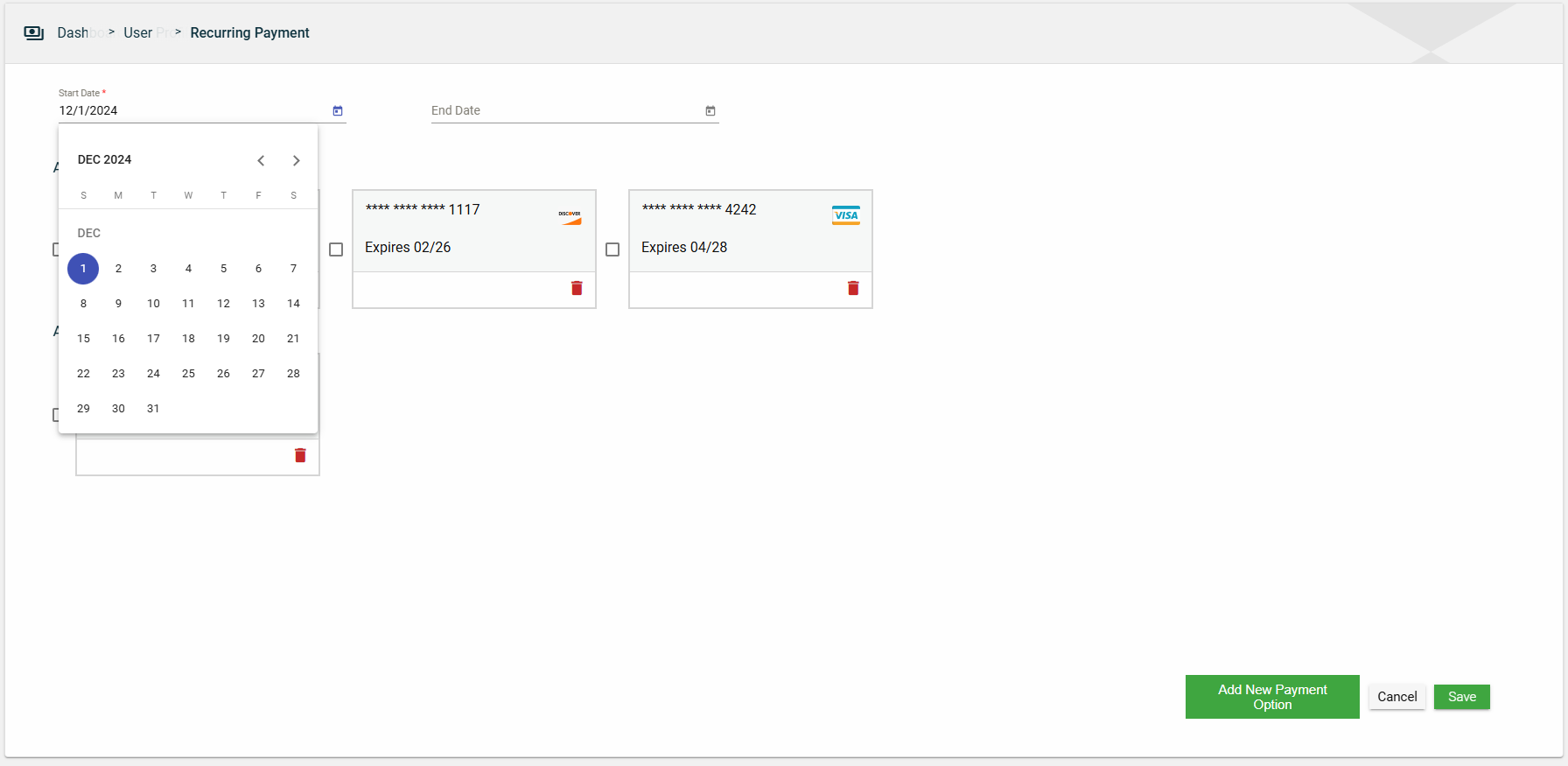Click the trash icon below the calendar popup
Viewport: 1568px width, 766px height.
click(300, 455)
